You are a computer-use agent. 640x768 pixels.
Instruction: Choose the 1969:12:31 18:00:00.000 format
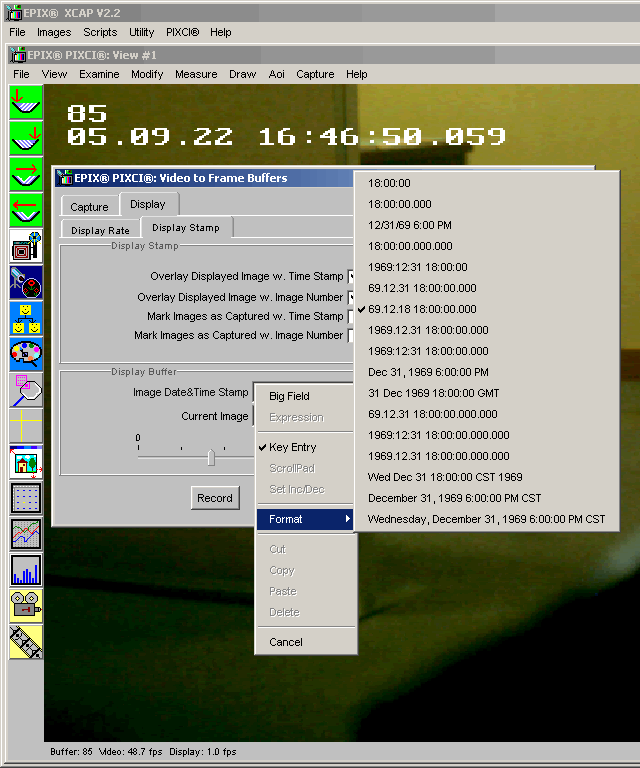[x=487, y=351]
